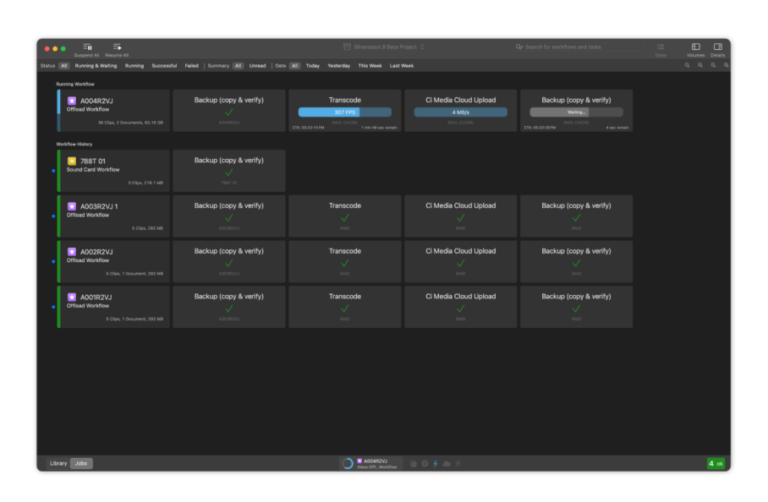Click the circular progress icon in bottom bar

coord(347,463)
